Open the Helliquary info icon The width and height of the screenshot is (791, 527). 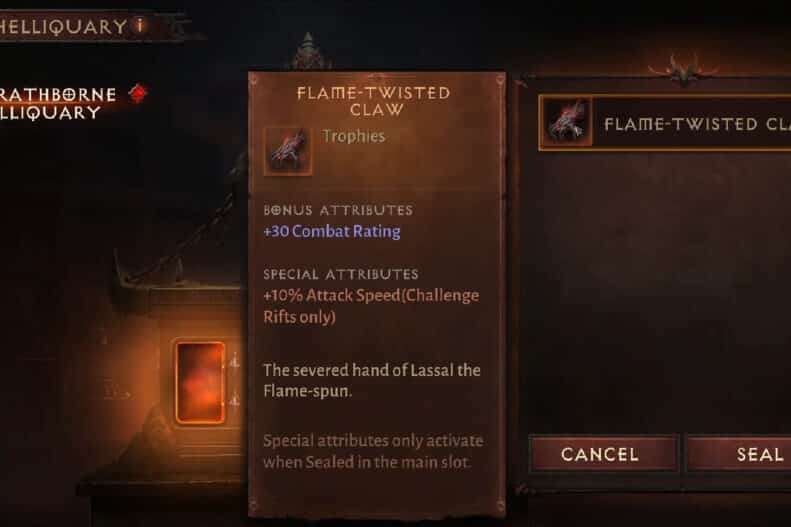pos(141,25)
